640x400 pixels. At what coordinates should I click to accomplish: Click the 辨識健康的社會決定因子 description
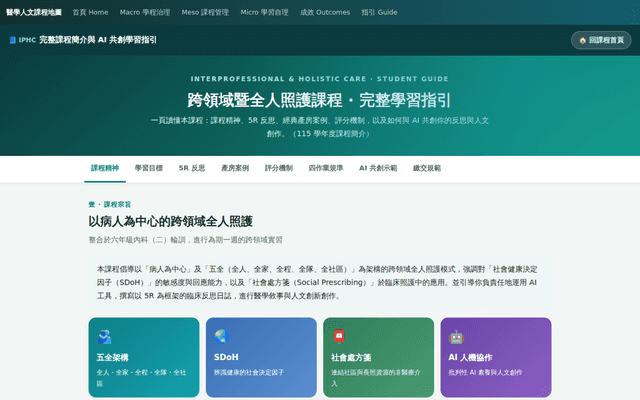(249, 373)
